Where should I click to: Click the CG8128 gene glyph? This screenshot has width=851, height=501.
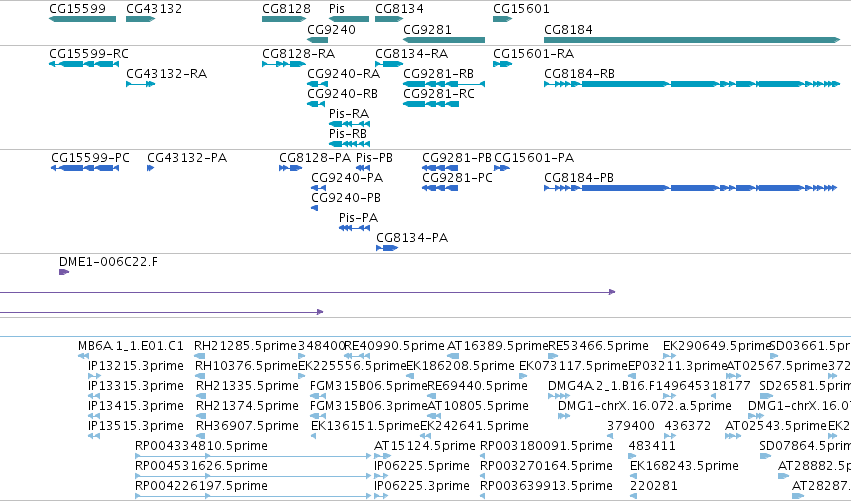[284, 19]
